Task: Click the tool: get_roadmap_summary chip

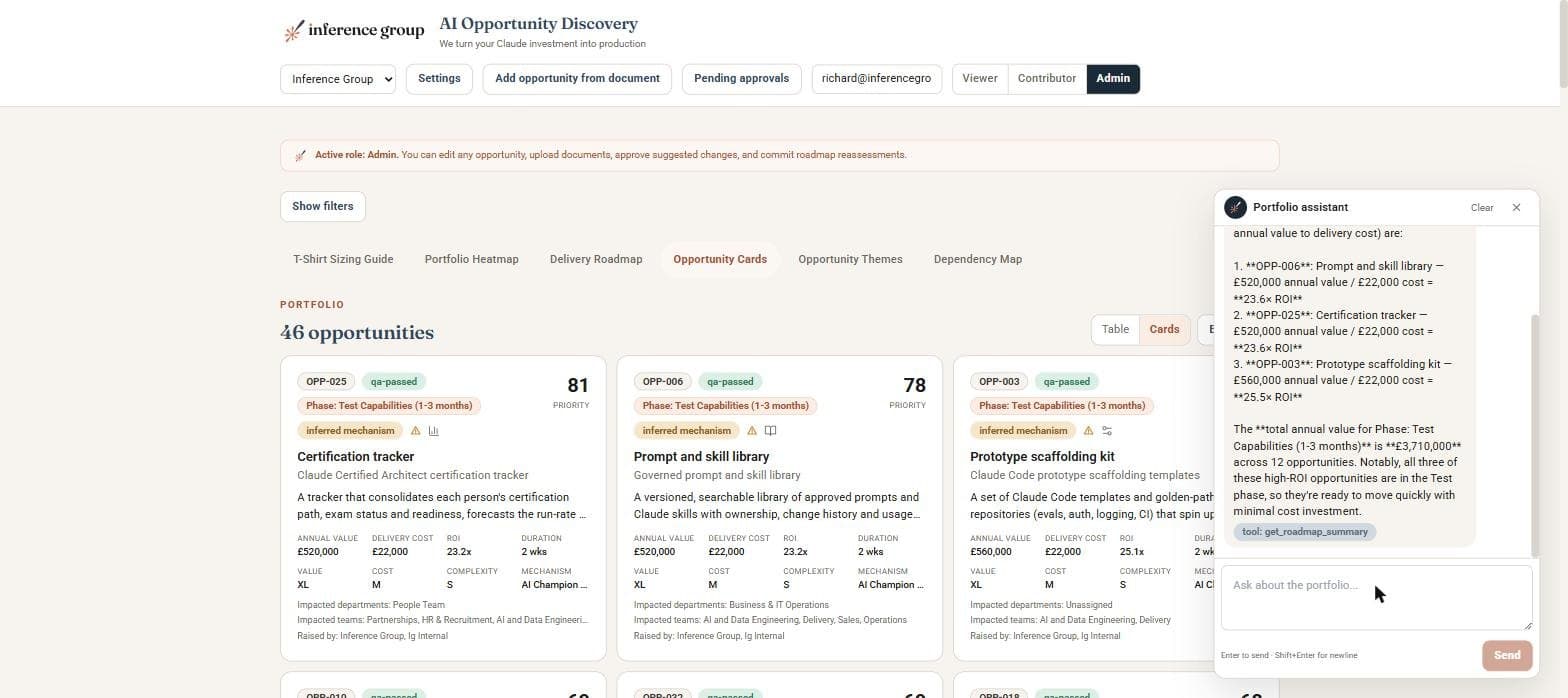Action: pos(1304,532)
